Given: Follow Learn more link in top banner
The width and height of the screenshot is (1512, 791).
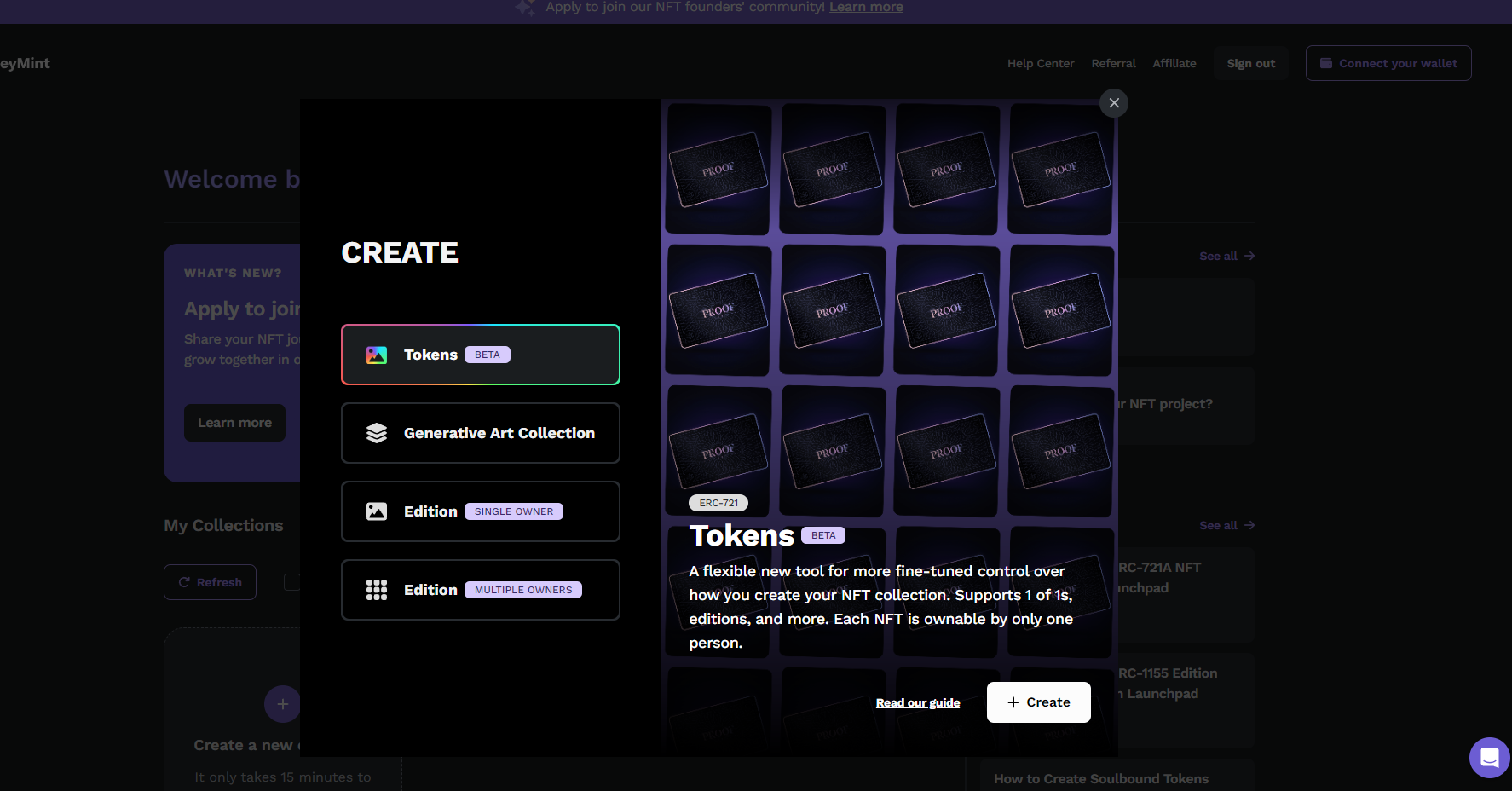Looking at the screenshot, I should (x=866, y=7).
